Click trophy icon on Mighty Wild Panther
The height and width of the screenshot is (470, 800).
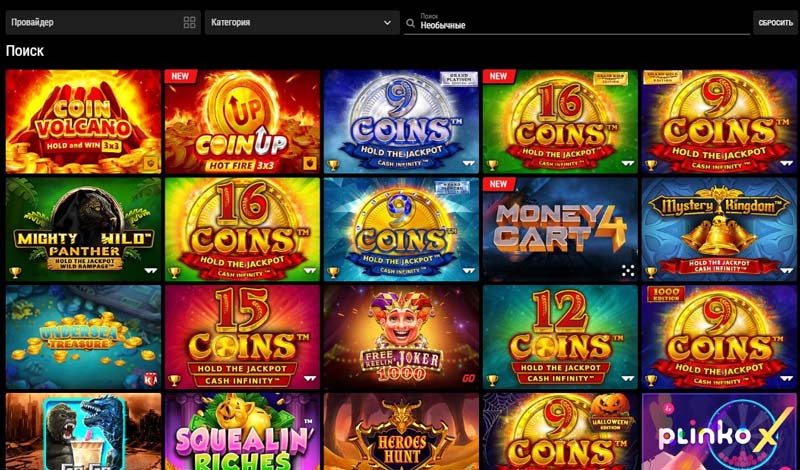pos(15,273)
